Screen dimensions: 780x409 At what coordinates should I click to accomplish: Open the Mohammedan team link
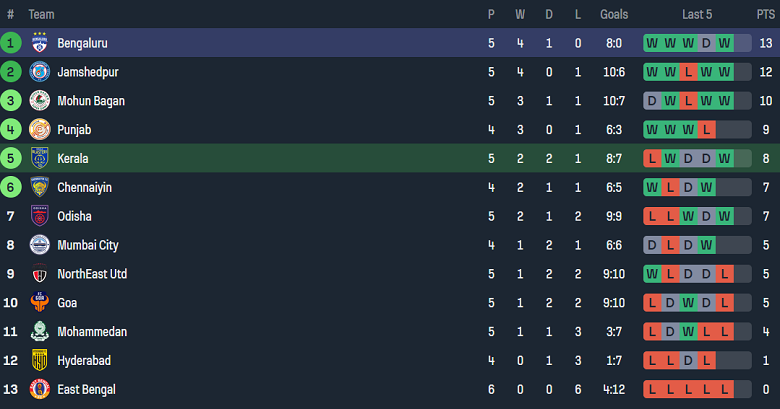92,332
